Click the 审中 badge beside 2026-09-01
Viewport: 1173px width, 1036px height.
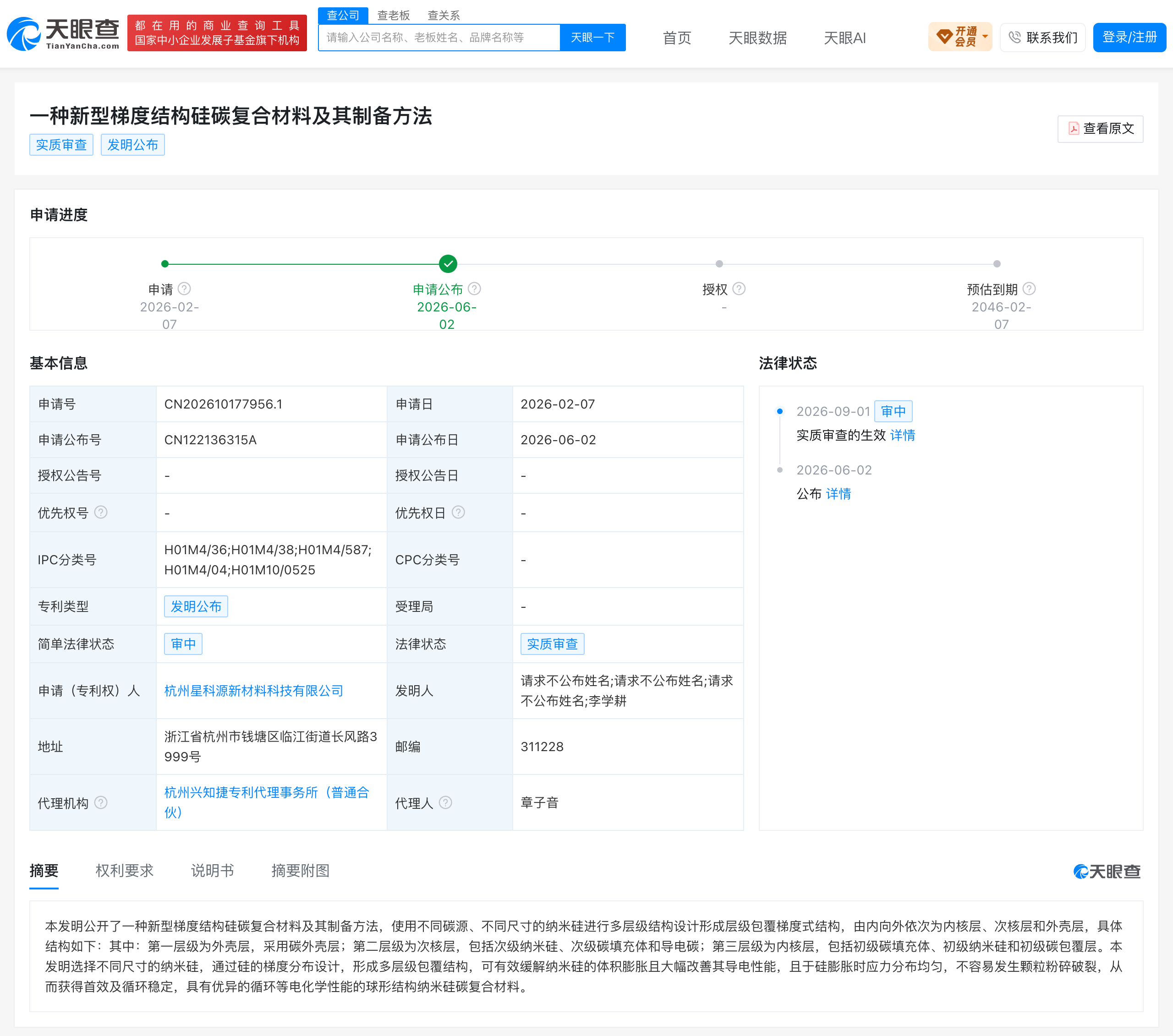[893, 411]
